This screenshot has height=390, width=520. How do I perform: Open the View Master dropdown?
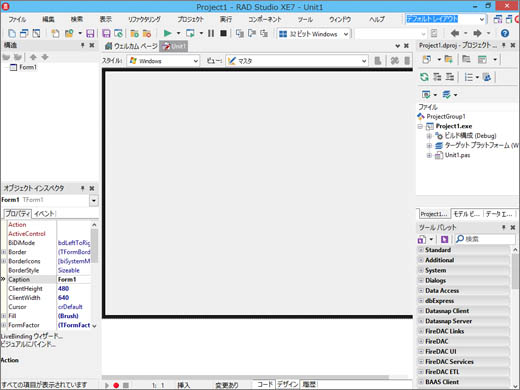coord(364,61)
